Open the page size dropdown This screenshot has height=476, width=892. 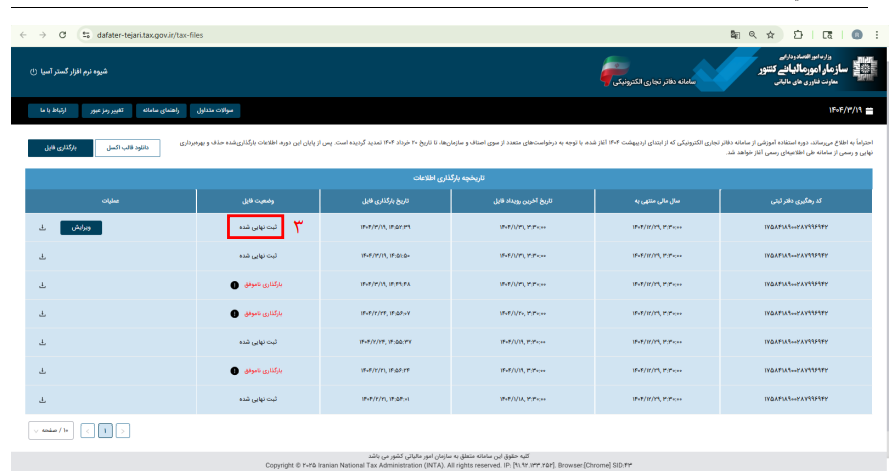pos(51,431)
